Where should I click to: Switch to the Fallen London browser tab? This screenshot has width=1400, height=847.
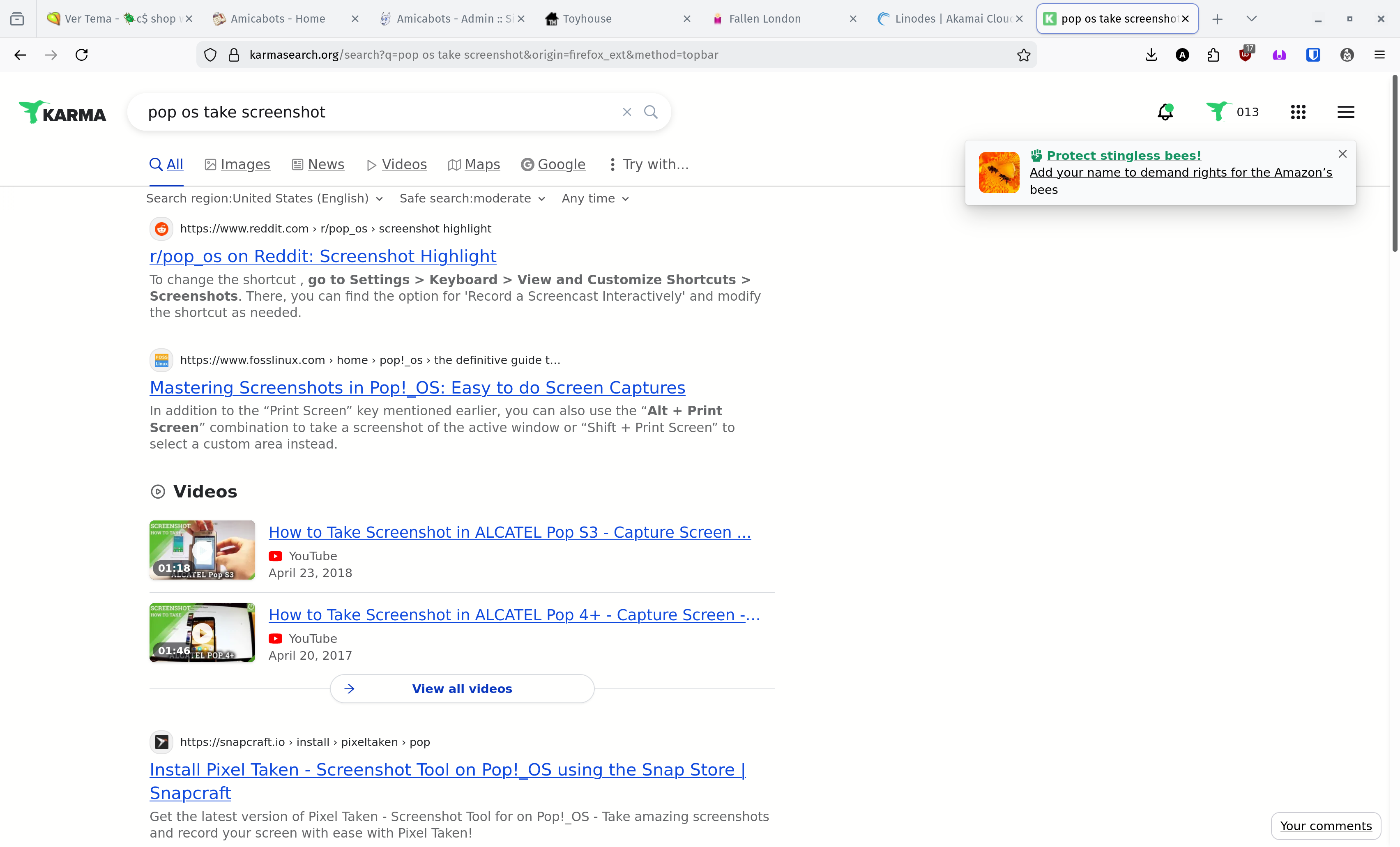pos(764,19)
